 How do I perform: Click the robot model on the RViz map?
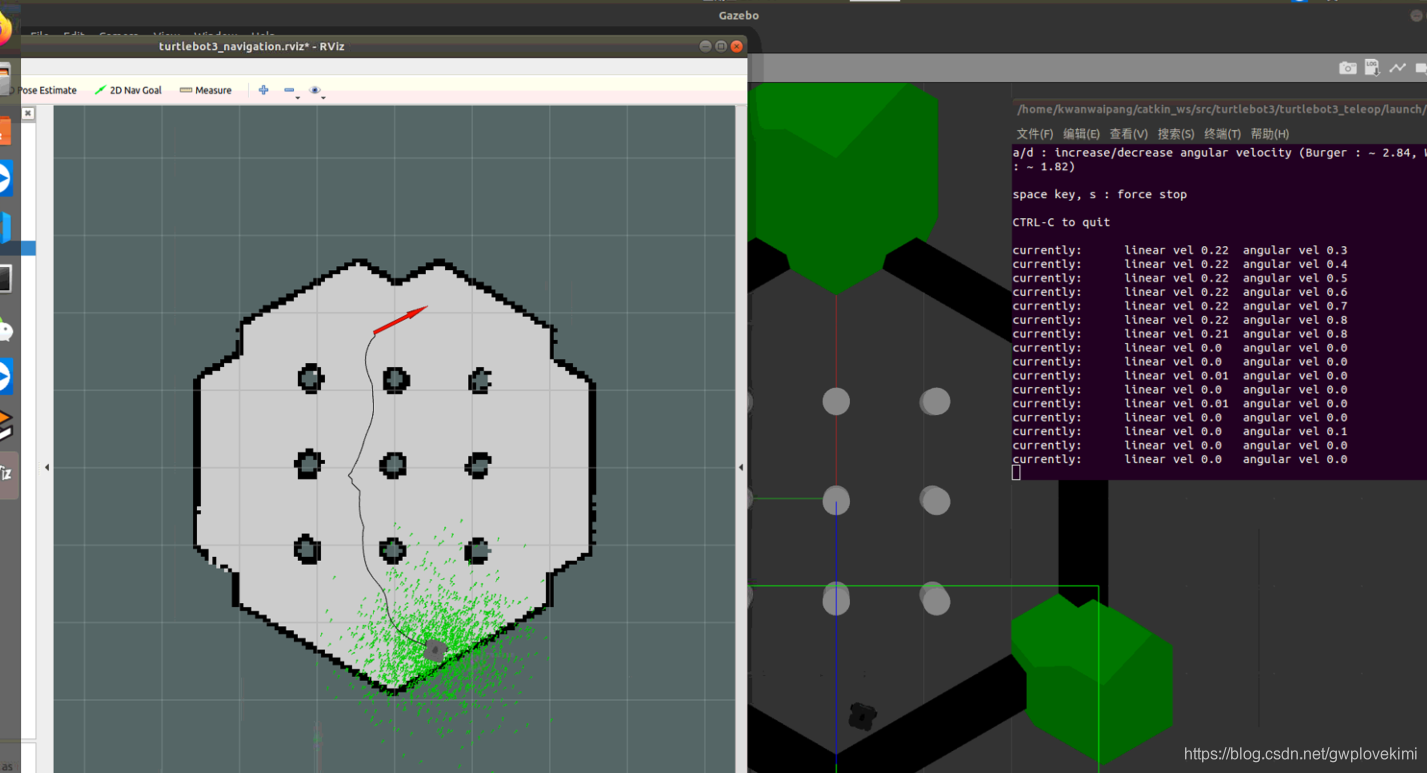coord(435,650)
